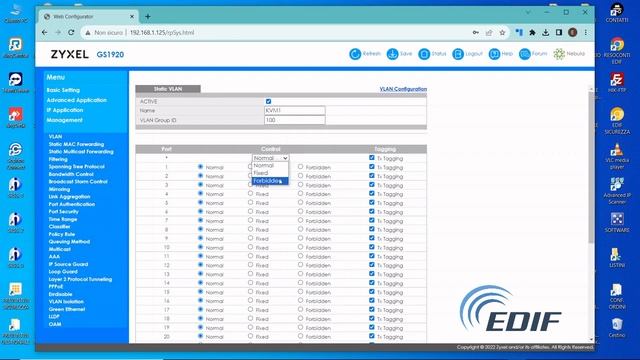Open the EDIF SICUREZZA desktop shortcut
Screen dimensions: 640x360
pyautogui.click(x=617, y=121)
